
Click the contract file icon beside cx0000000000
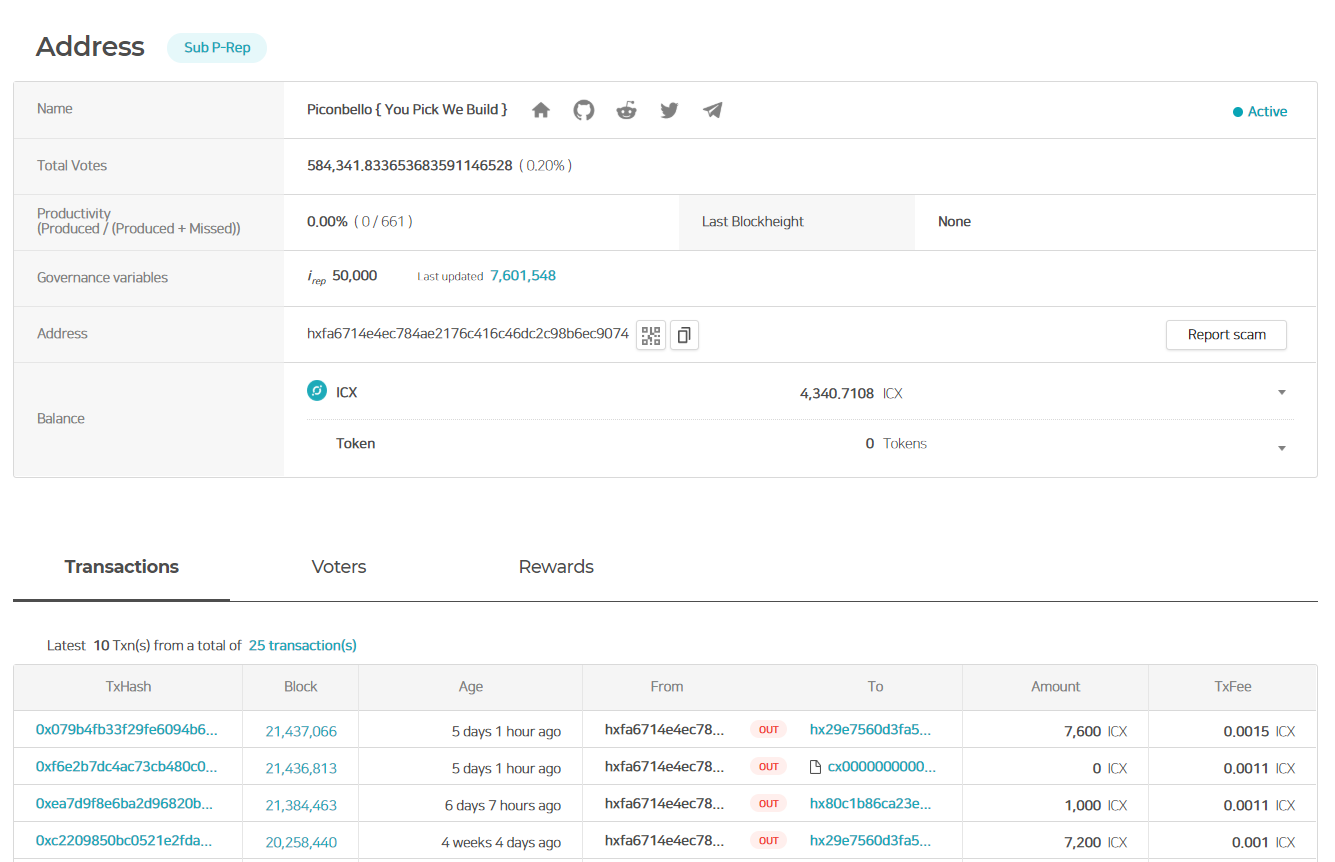816,768
